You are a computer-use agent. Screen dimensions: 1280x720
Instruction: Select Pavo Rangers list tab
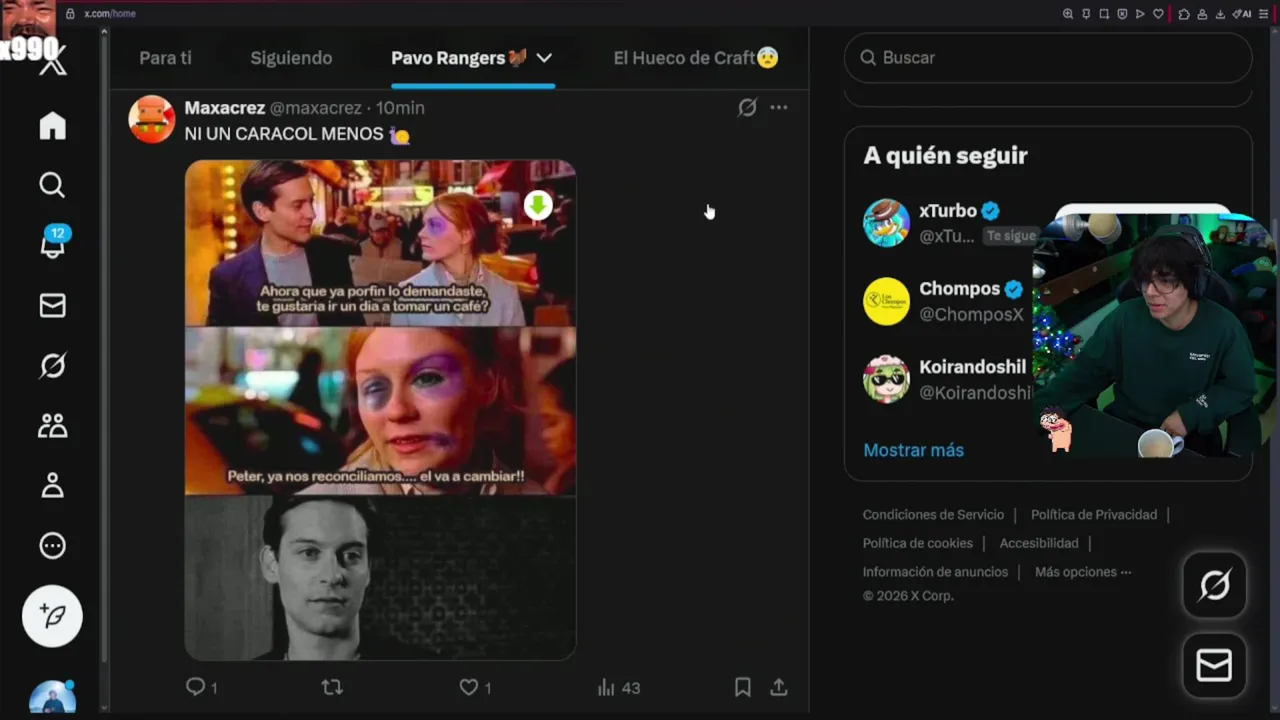point(459,58)
